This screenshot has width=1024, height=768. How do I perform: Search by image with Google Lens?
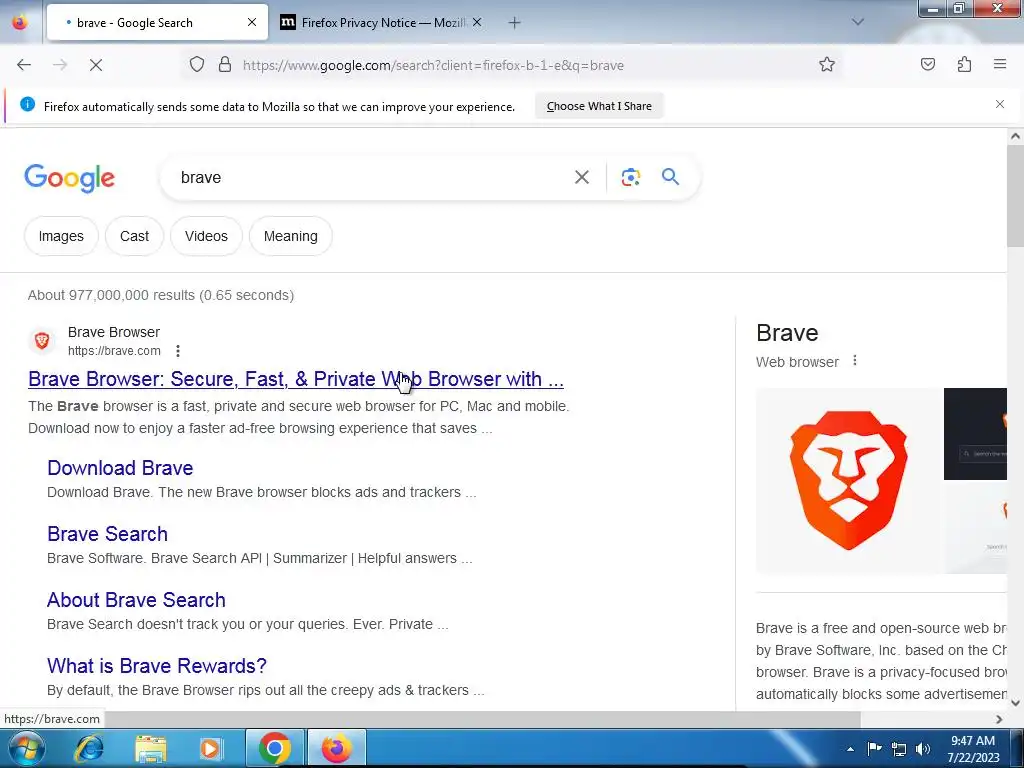coord(631,177)
